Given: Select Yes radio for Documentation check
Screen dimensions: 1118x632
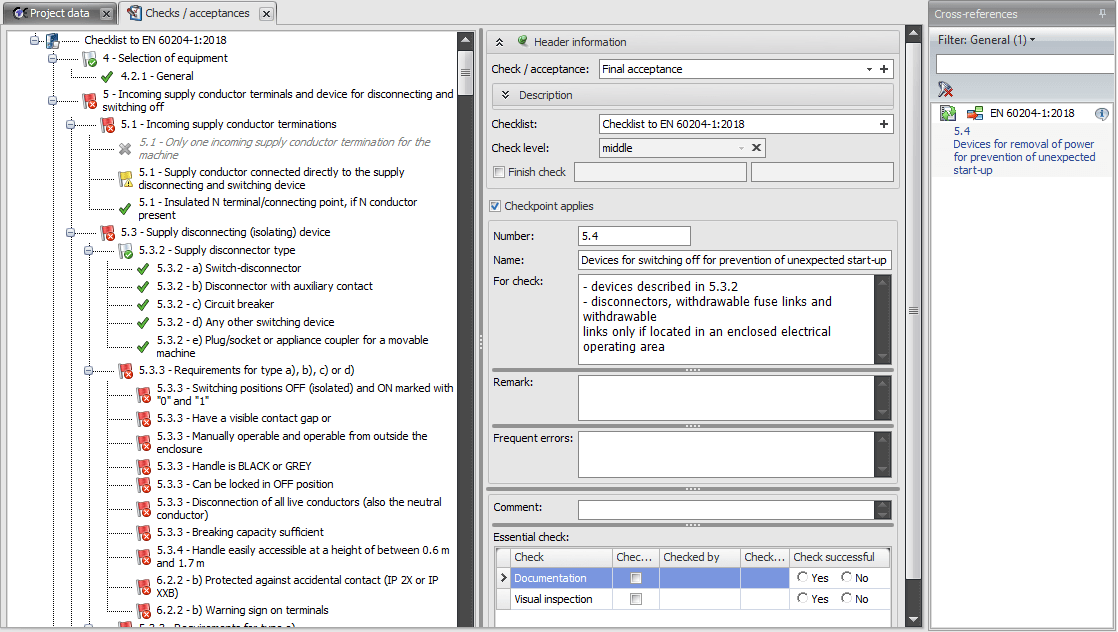Looking at the screenshot, I should (803, 577).
